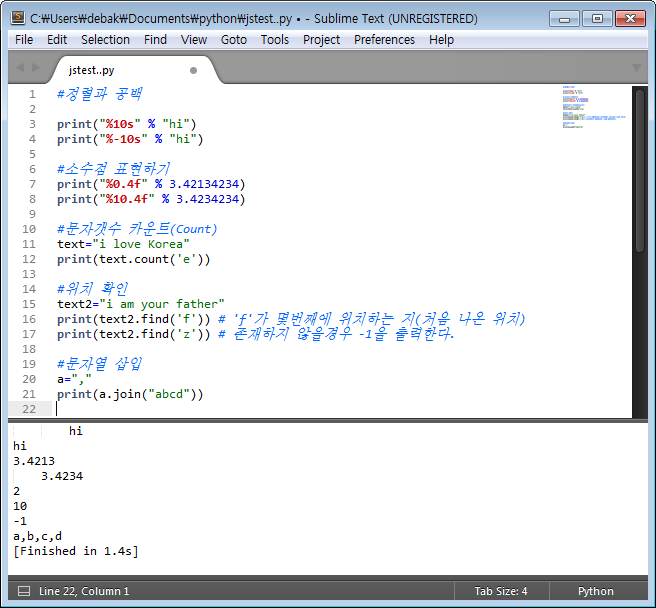Image resolution: width=656 pixels, height=608 pixels.
Task: Click the editor vertical scrollbar thumb
Action: (640, 171)
